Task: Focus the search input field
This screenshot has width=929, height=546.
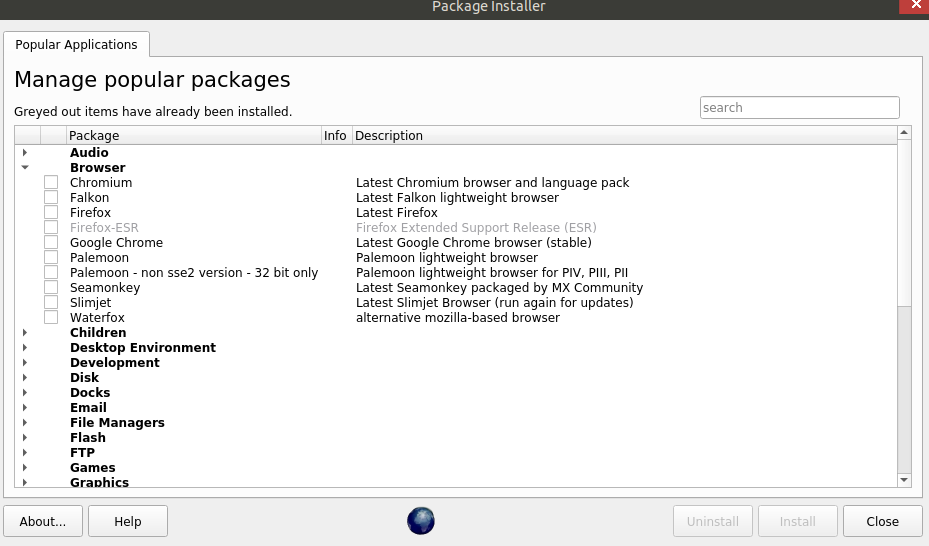Action: point(800,107)
